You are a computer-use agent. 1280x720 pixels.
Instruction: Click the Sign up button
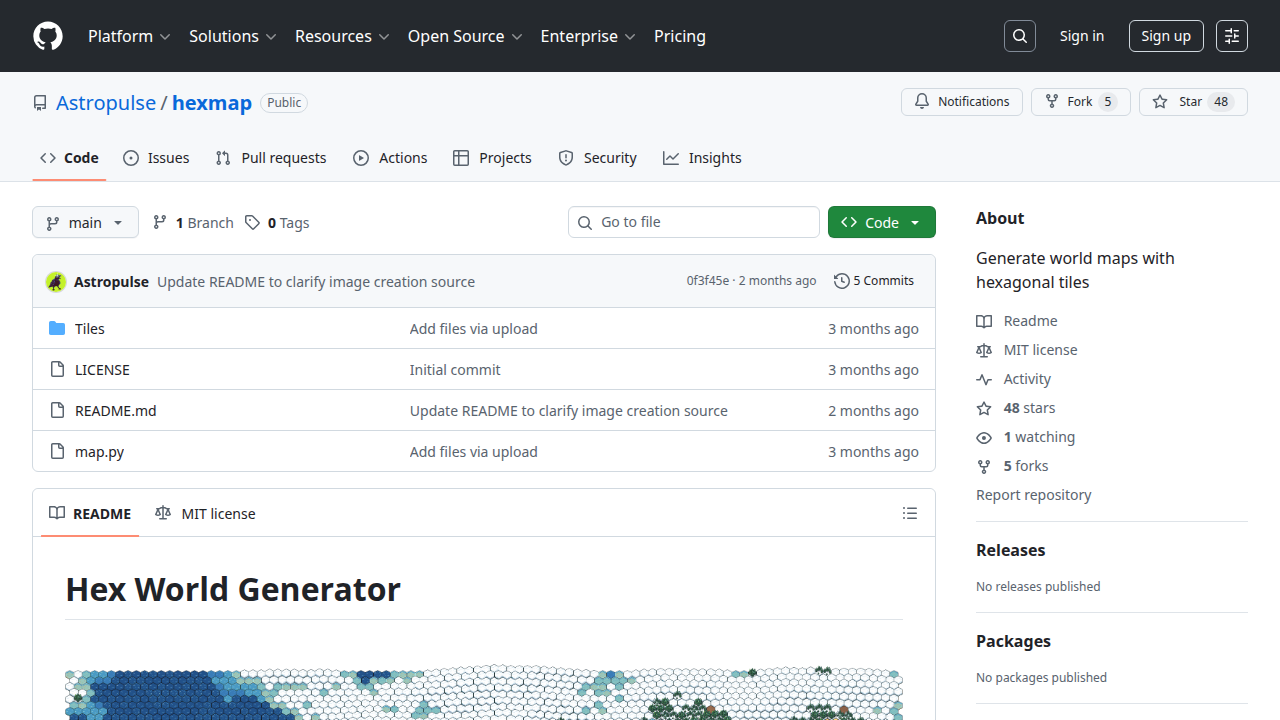(1166, 36)
